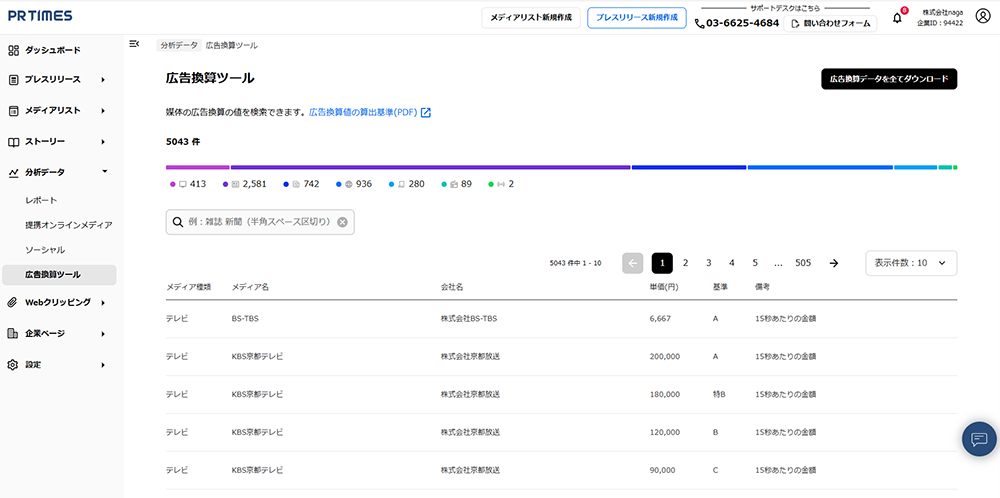Viewport: 1000px width, 498px height.
Task: Click the analytics chart icon in the sidebar
Action: (13, 172)
